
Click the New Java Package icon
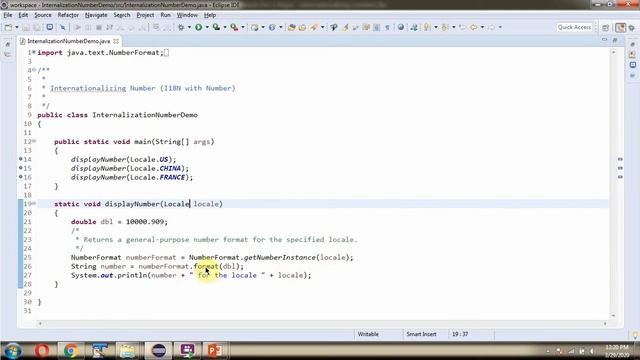(x=255, y=27)
